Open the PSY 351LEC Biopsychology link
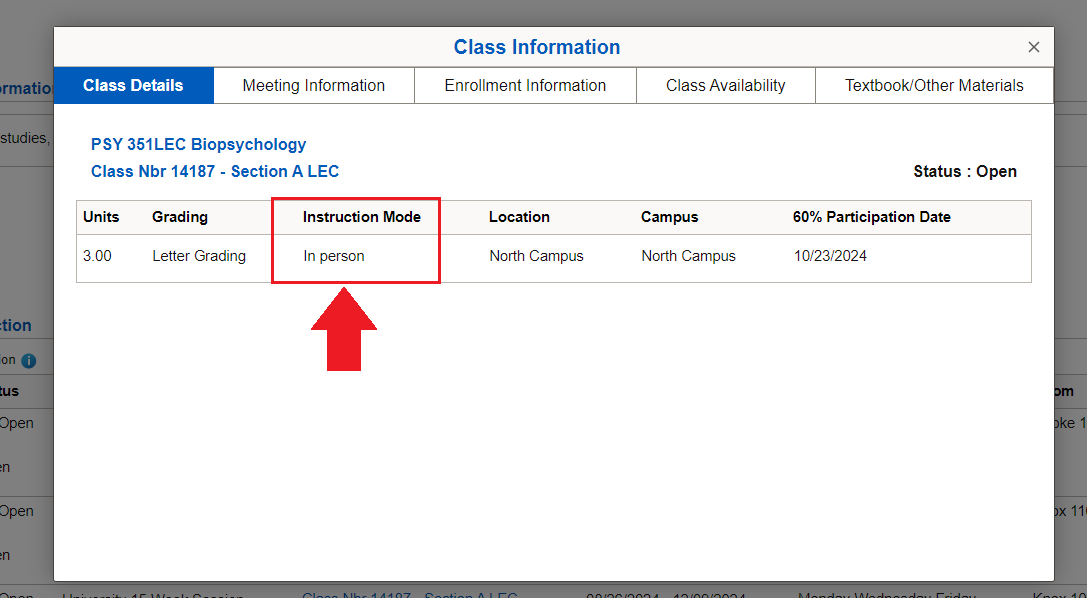The width and height of the screenshot is (1087, 598). [198, 144]
